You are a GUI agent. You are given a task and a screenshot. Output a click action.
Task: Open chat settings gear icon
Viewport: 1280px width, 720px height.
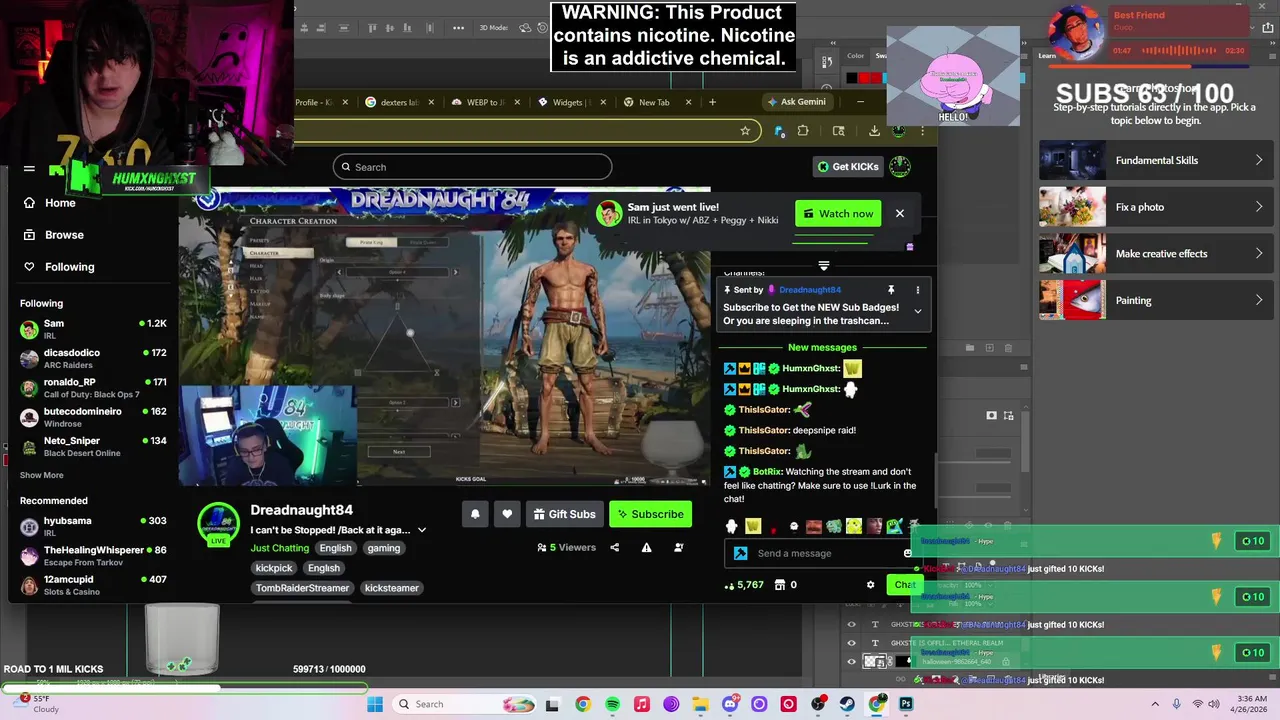870,585
